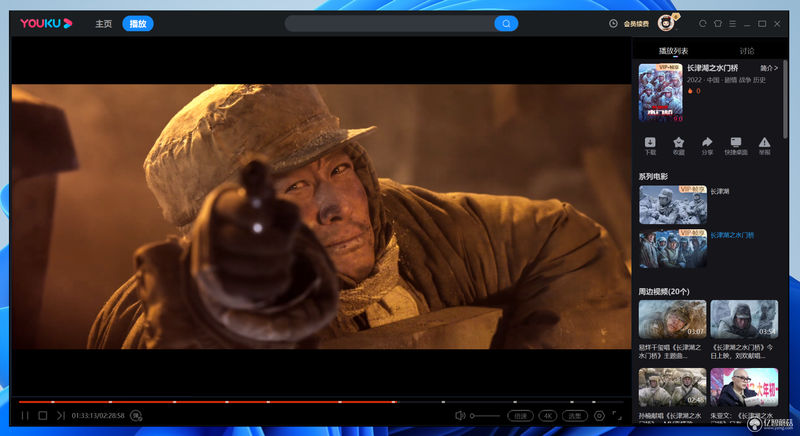Open watch history clock icon

pyautogui.click(x=613, y=23)
